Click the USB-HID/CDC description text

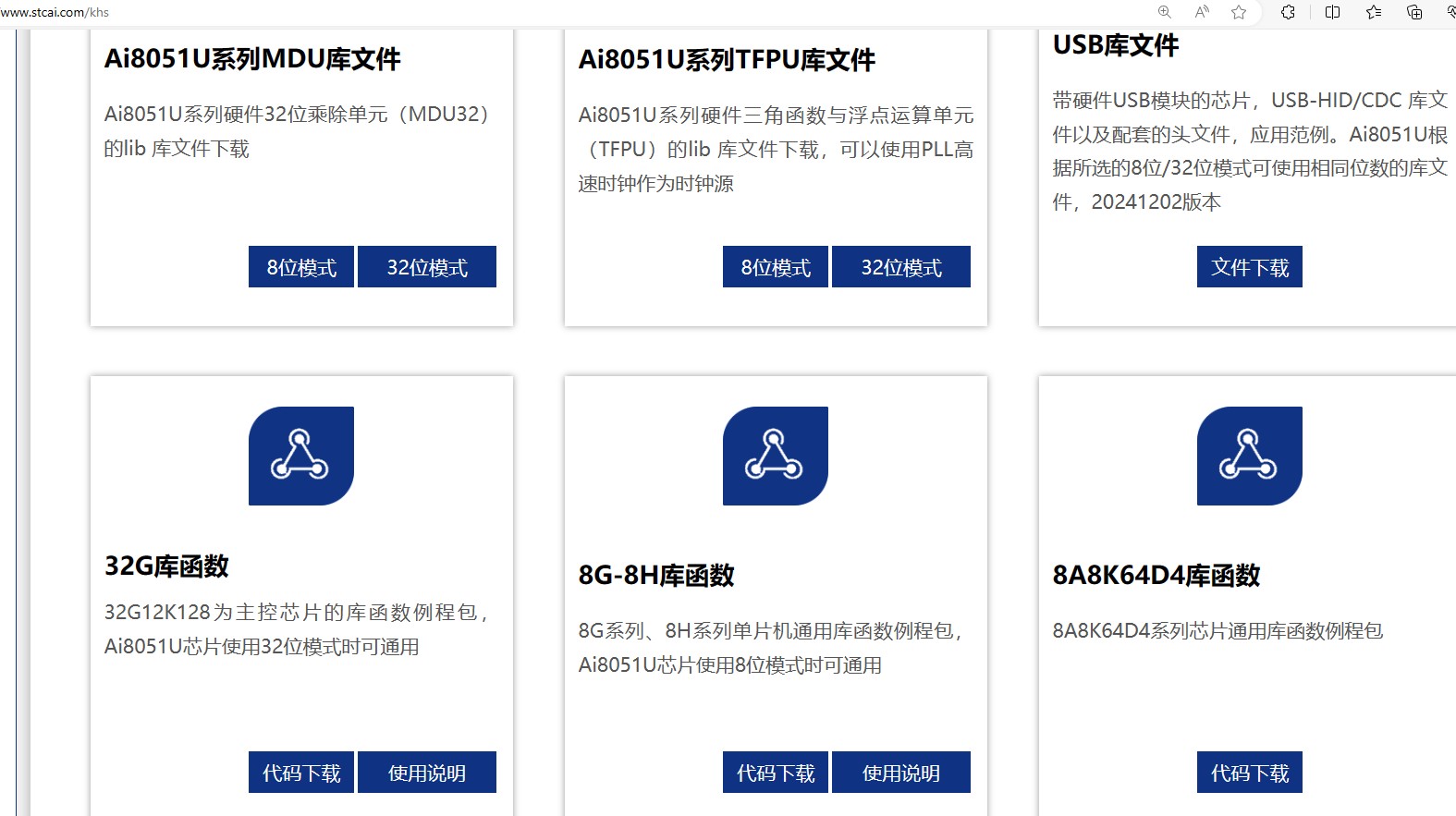tap(1250, 151)
